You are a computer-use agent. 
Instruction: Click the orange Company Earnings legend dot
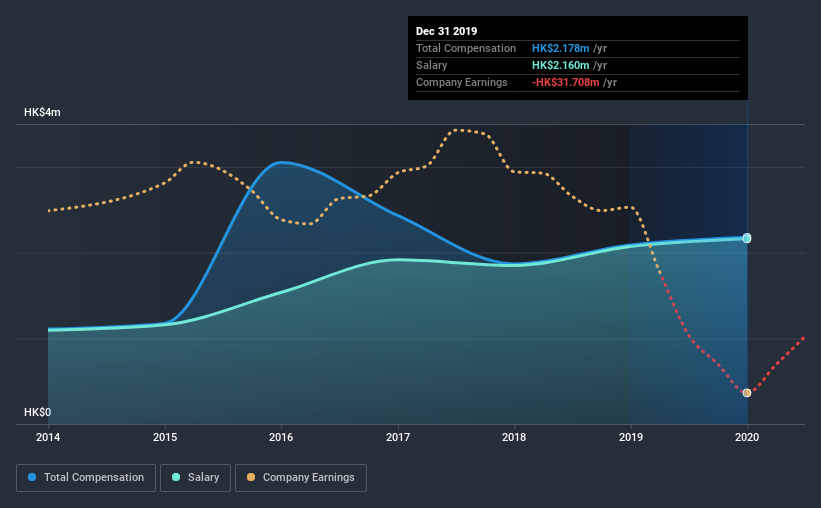251,477
